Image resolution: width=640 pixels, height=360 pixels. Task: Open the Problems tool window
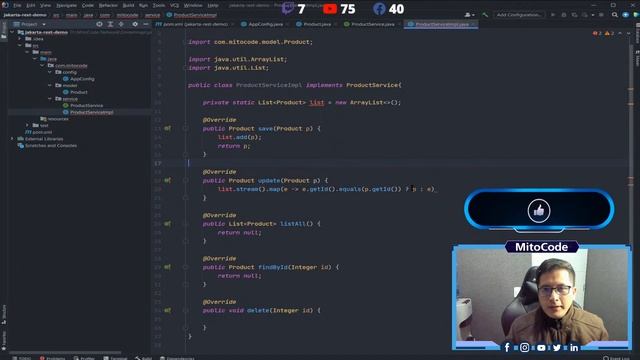coord(53,358)
